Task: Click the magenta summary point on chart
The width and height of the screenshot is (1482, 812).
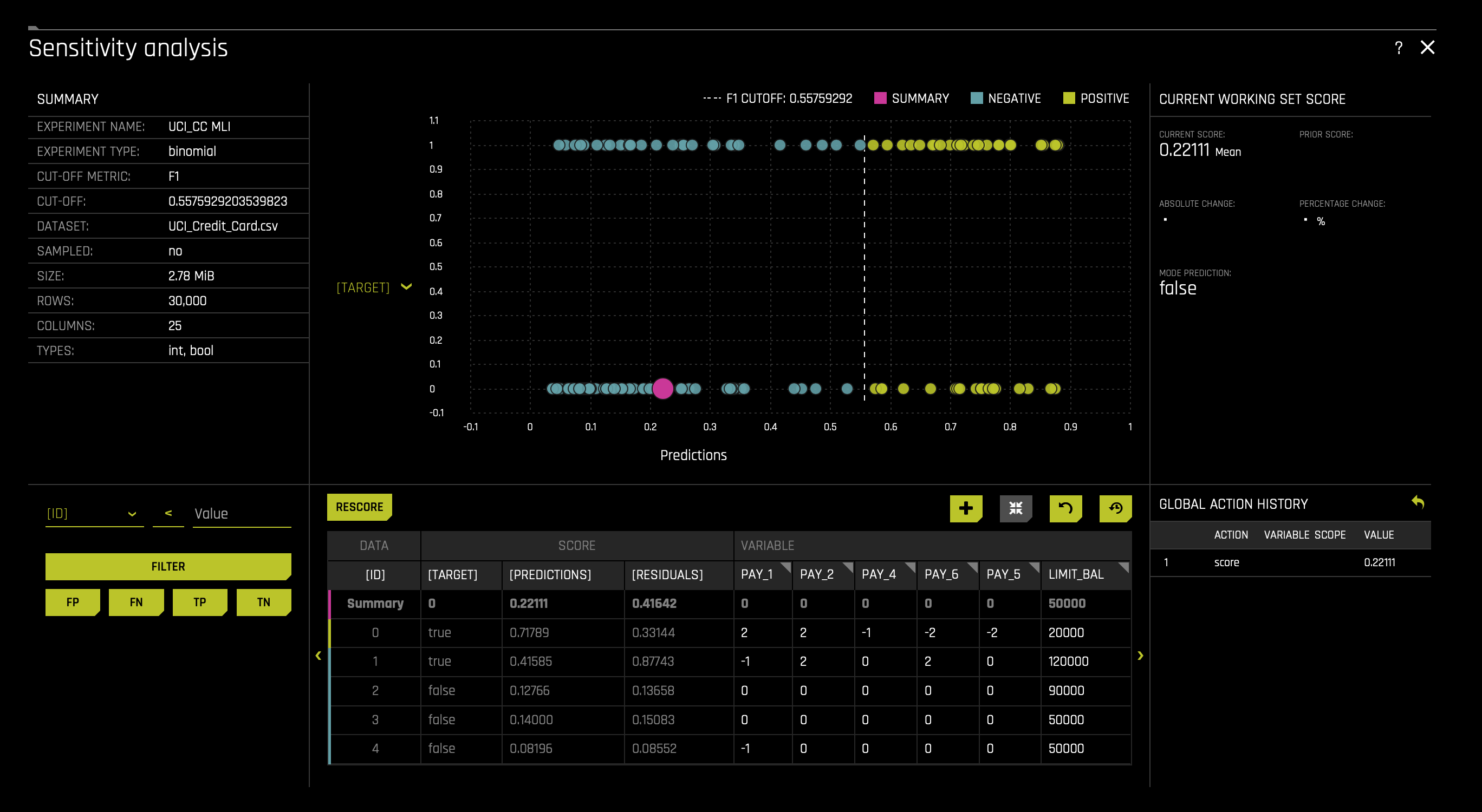Action: [x=663, y=389]
